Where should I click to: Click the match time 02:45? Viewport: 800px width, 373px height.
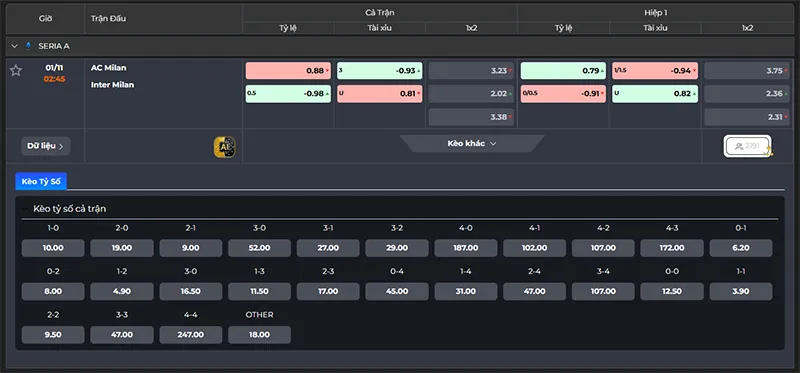tap(54, 79)
